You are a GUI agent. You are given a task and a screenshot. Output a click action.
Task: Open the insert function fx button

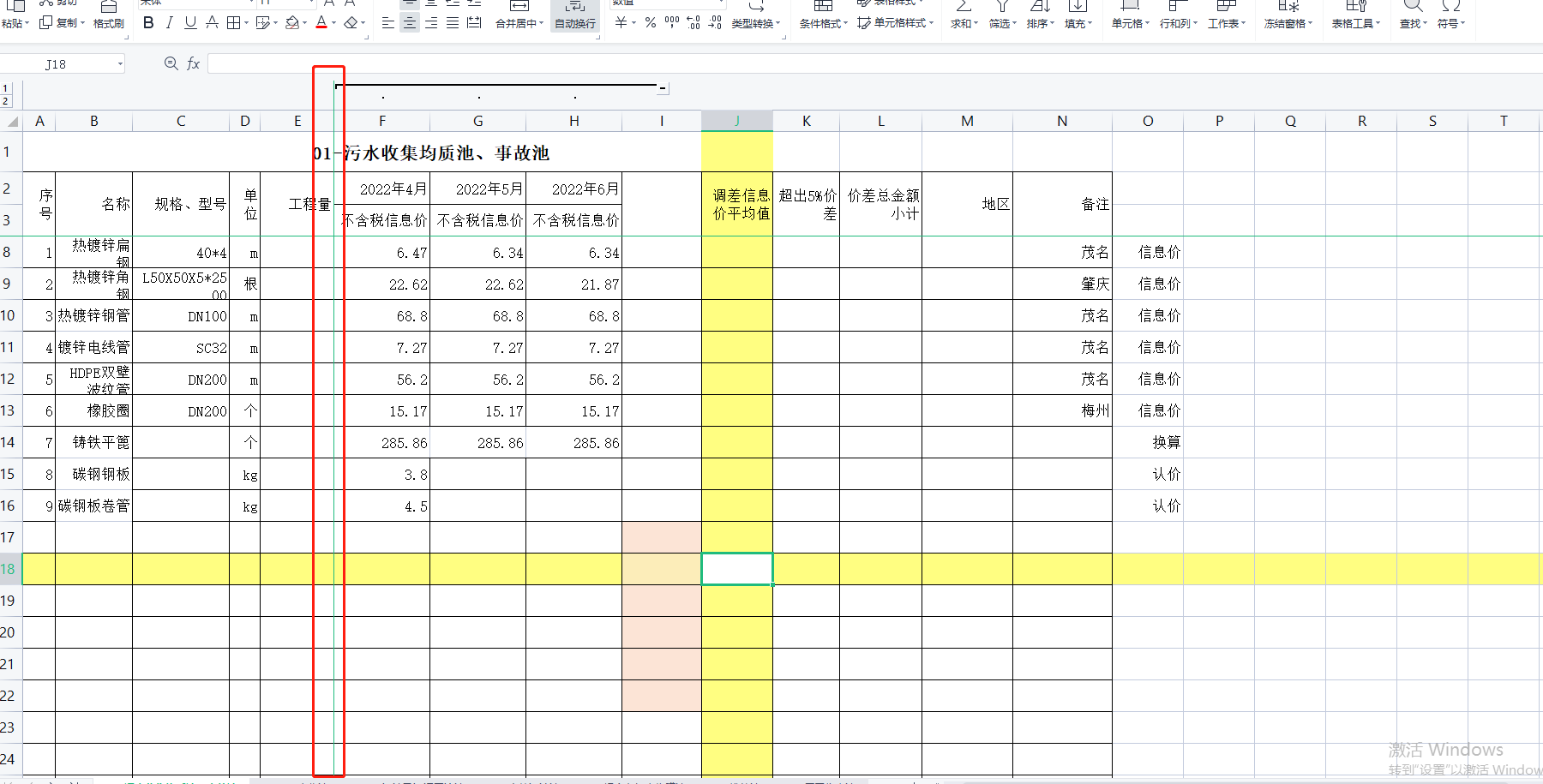[x=194, y=63]
